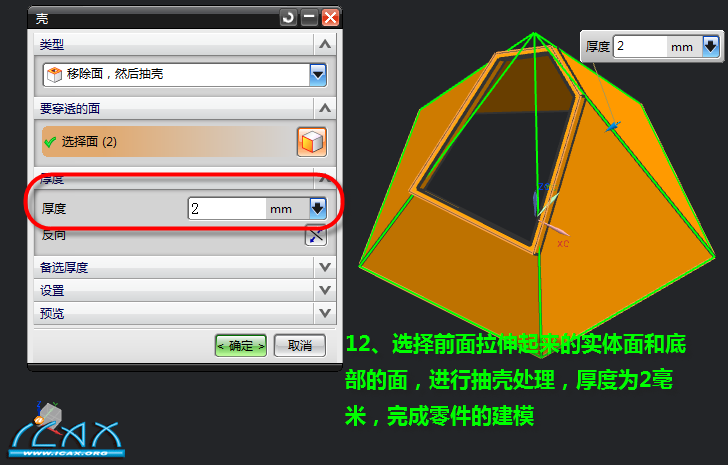
Task: Expand the 预览 section
Action: coord(325,314)
